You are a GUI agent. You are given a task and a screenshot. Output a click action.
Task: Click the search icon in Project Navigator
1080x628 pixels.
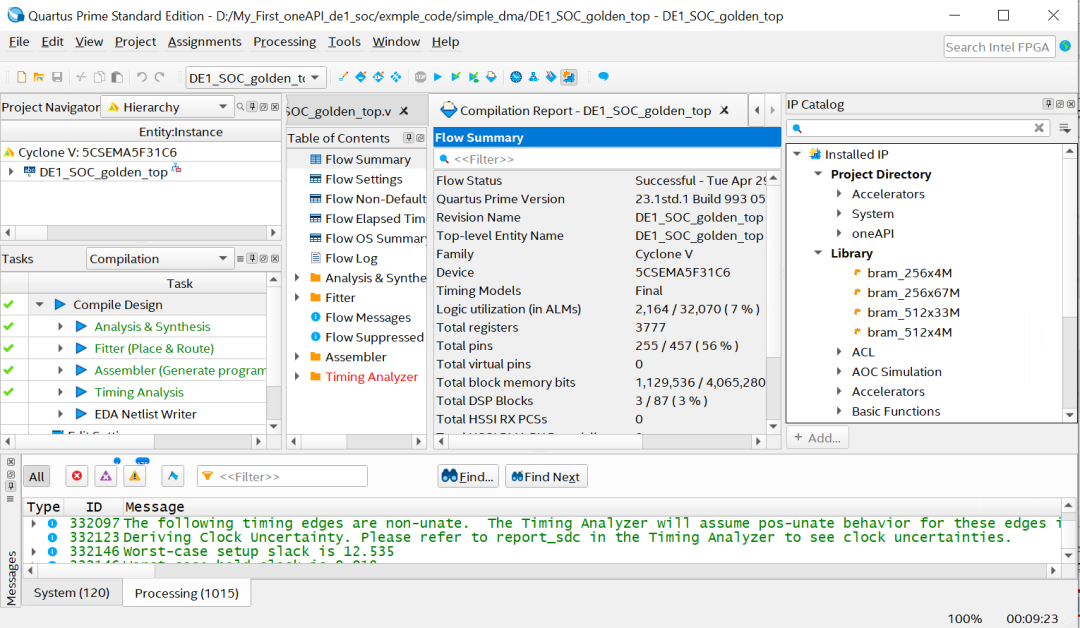point(240,107)
